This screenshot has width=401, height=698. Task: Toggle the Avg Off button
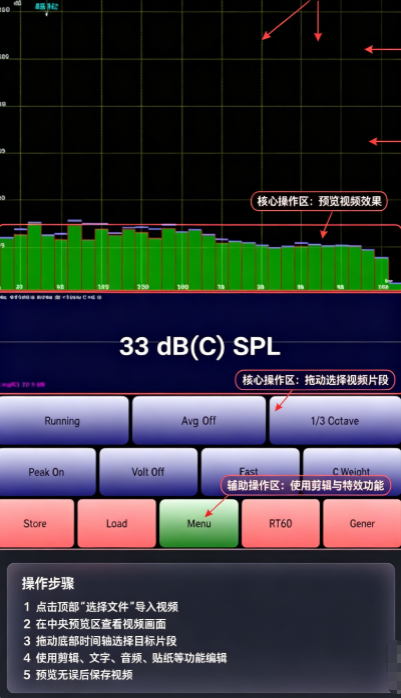point(198,420)
